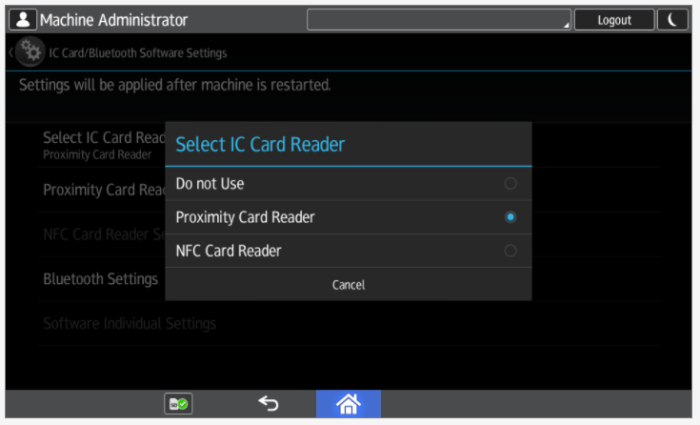This screenshot has height=425, width=700.
Task: Click the greyed NFC Card Reader settings row
Action: pos(102,234)
